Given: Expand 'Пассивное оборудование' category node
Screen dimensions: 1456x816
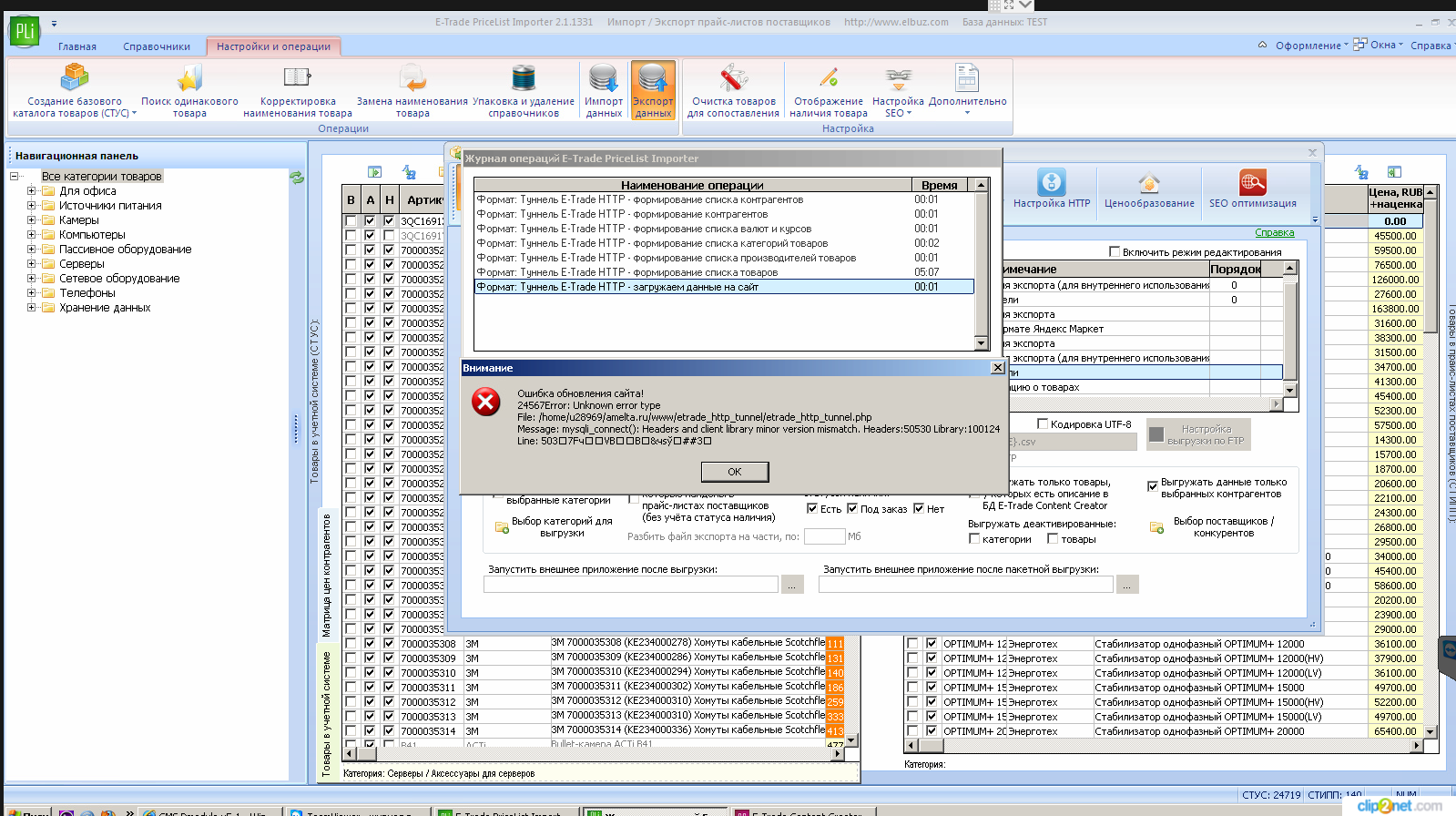Looking at the screenshot, I should click(x=32, y=250).
